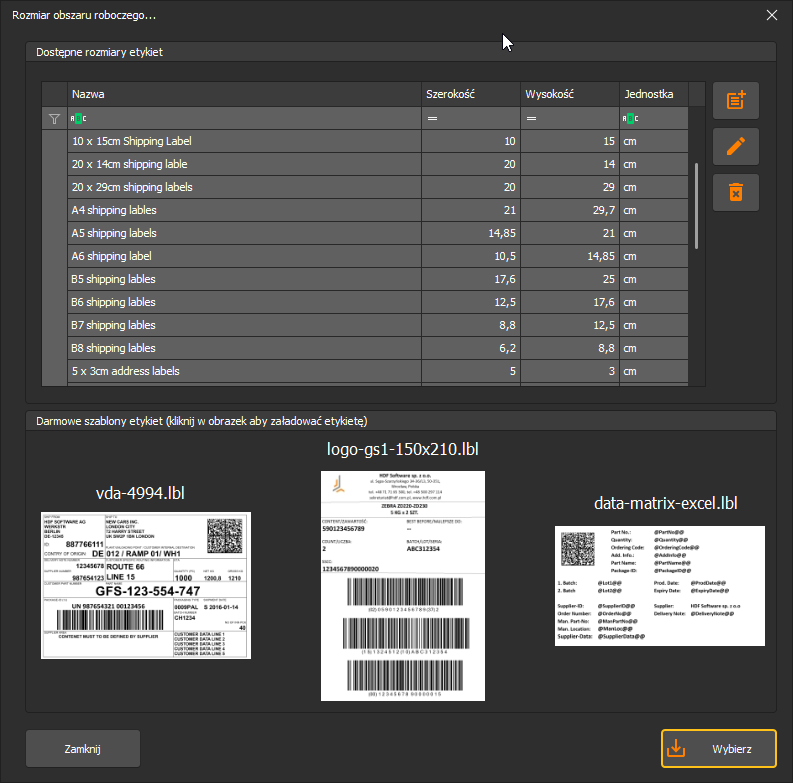This screenshot has width=793, height=783.
Task: Select the 5 x 3cm address labels row
Action: pyautogui.click(x=378, y=371)
